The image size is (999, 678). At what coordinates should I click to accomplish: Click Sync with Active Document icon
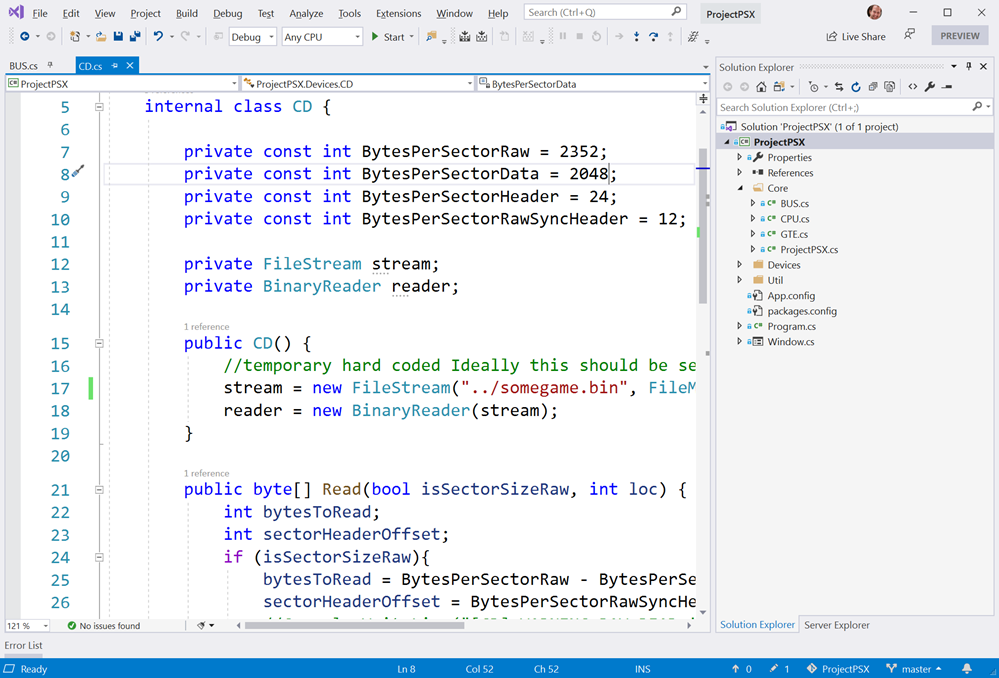(x=838, y=87)
